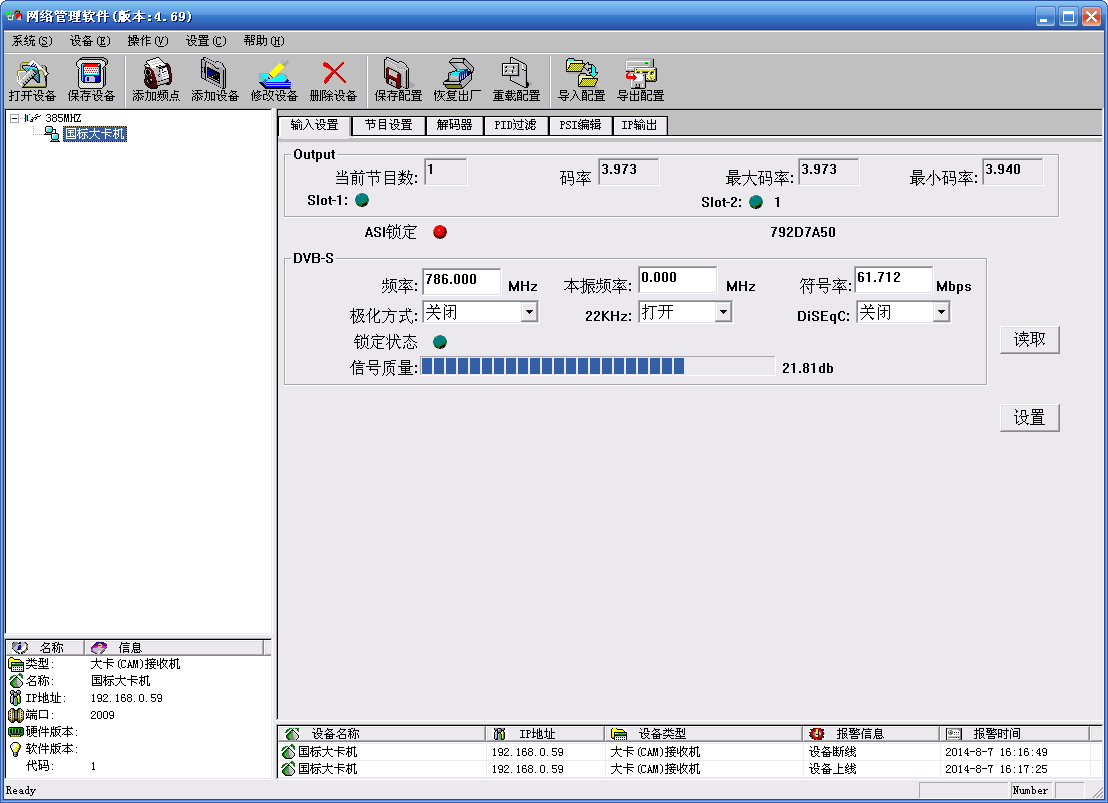Image resolution: width=1108 pixels, height=803 pixels.
Task: Switch to the 解码器 tab
Action: point(454,125)
